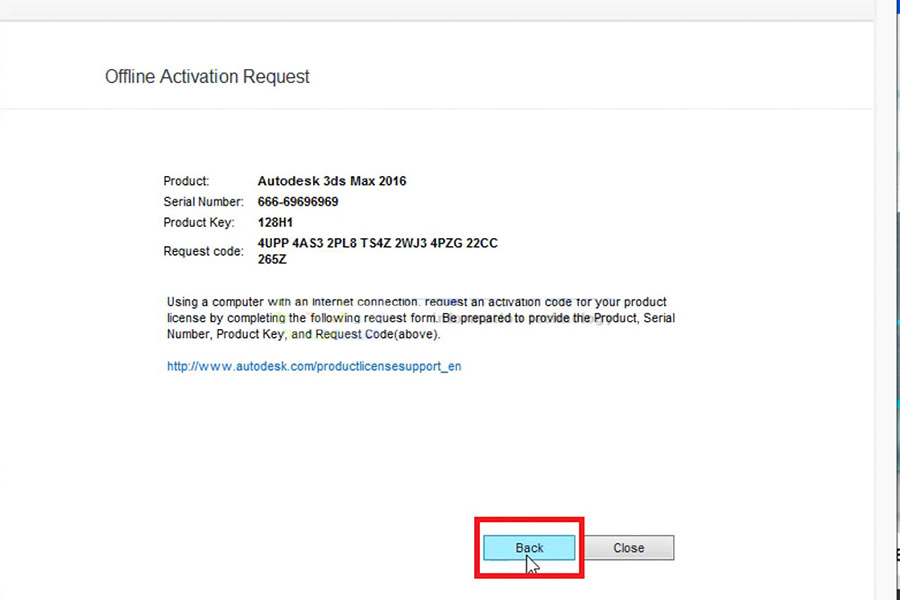Select the serial number 666-69696969
Viewport: 900px width, 600px height.
click(x=298, y=202)
